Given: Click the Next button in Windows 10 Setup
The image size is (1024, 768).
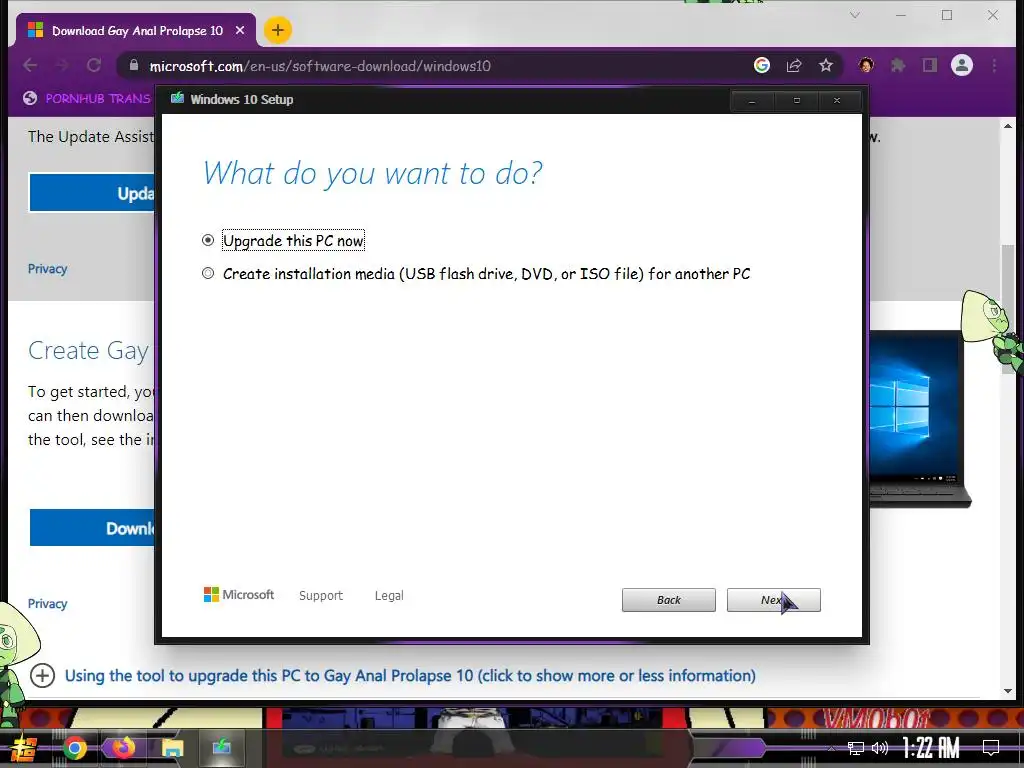Looking at the screenshot, I should click(773, 600).
